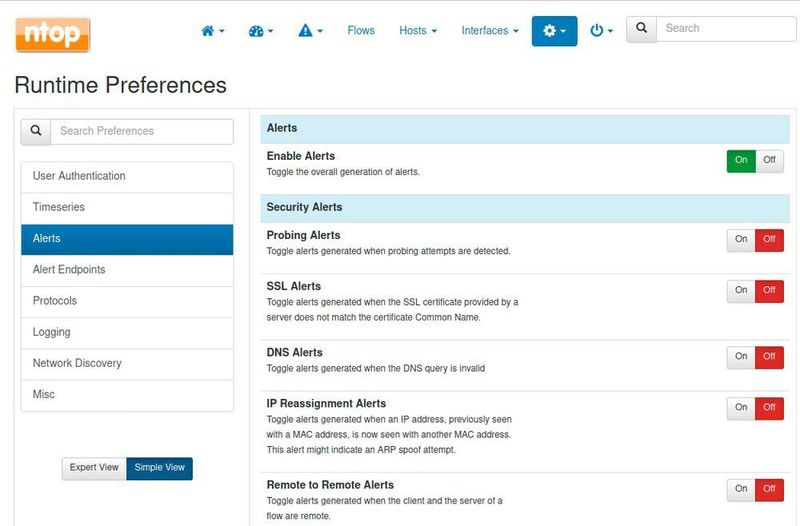
Task: Open the settings gear menu
Action: (554, 31)
